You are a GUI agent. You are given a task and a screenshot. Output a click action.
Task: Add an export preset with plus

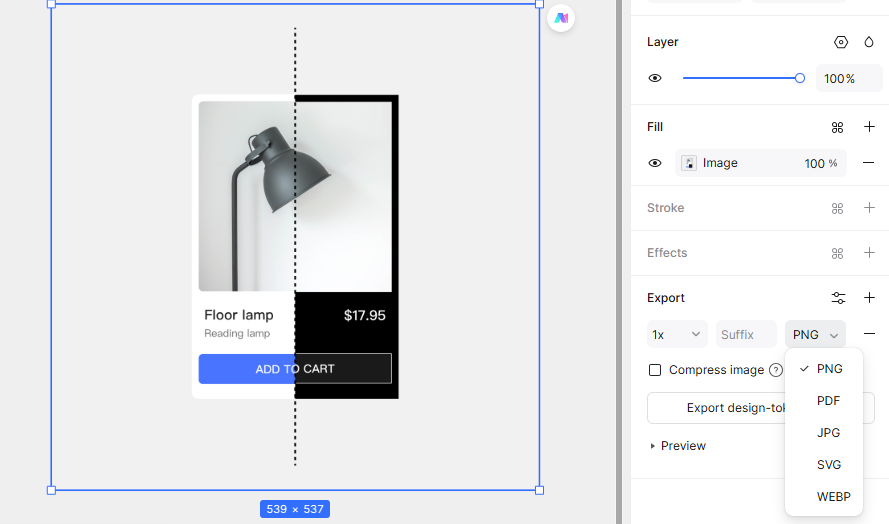click(x=869, y=298)
